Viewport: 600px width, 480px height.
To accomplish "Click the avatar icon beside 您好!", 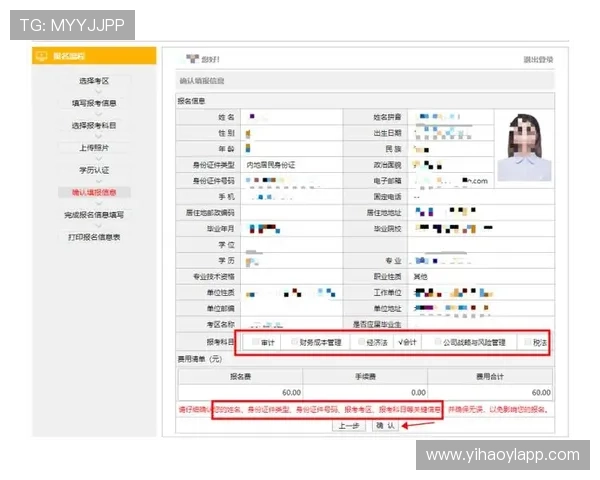I will (x=192, y=59).
